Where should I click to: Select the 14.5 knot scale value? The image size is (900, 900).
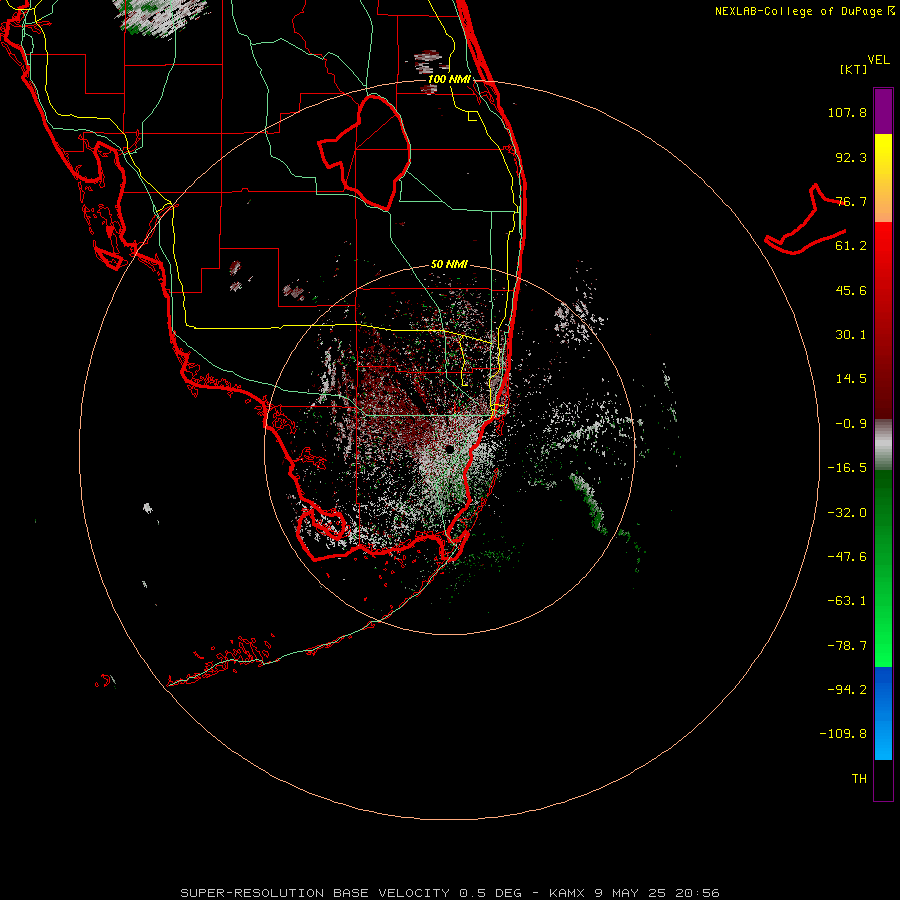(x=851, y=379)
